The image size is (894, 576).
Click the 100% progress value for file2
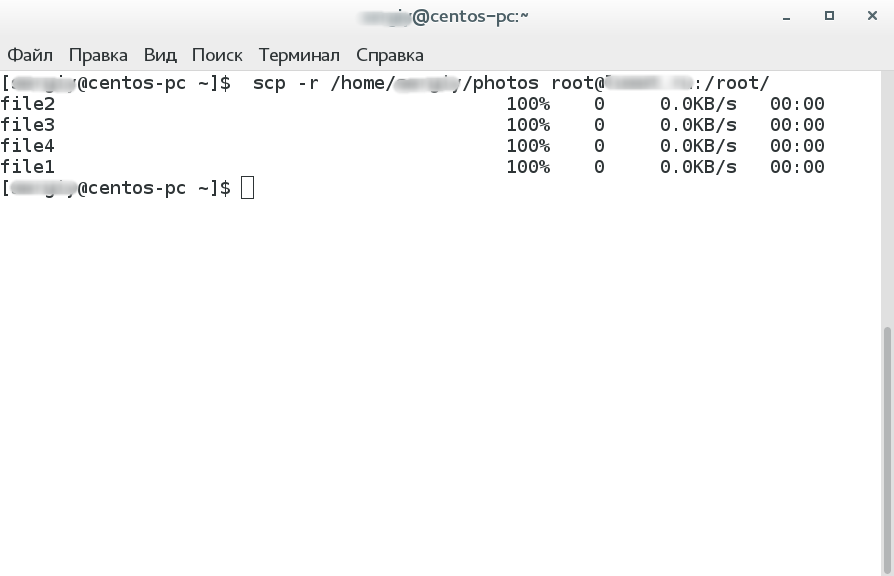[528, 104]
